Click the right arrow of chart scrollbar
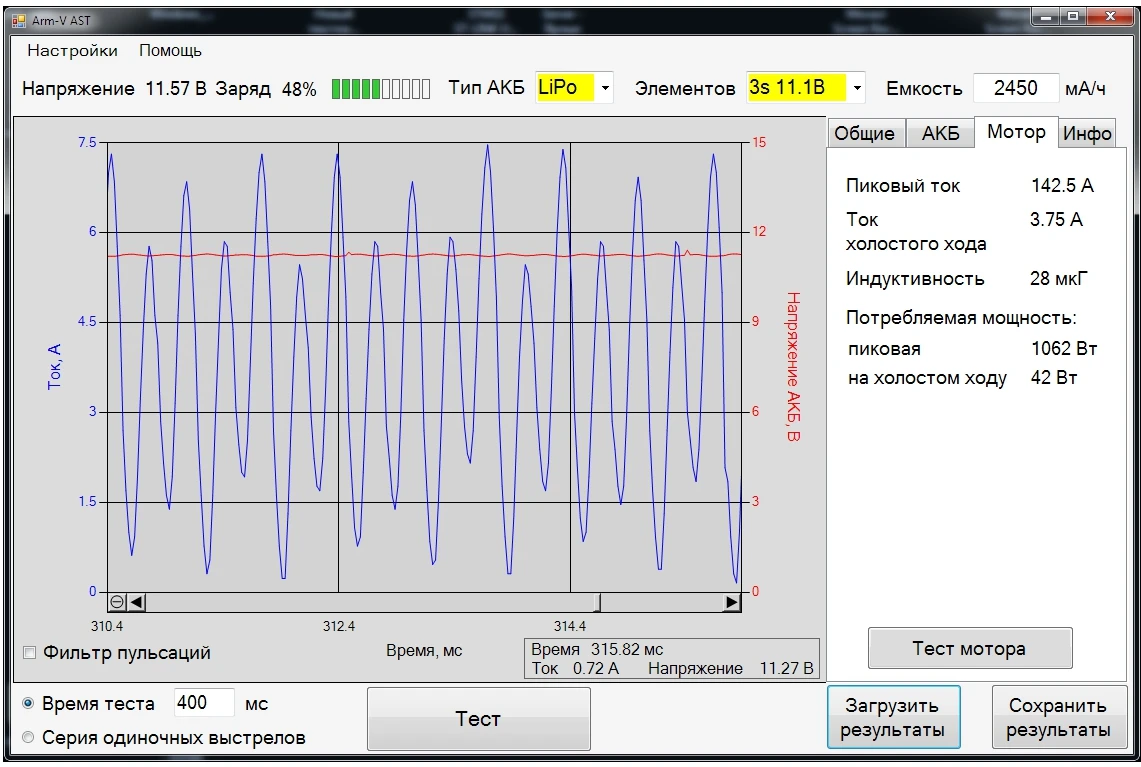The width and height of the screenshot is (1141, 767). pos(732,602)
